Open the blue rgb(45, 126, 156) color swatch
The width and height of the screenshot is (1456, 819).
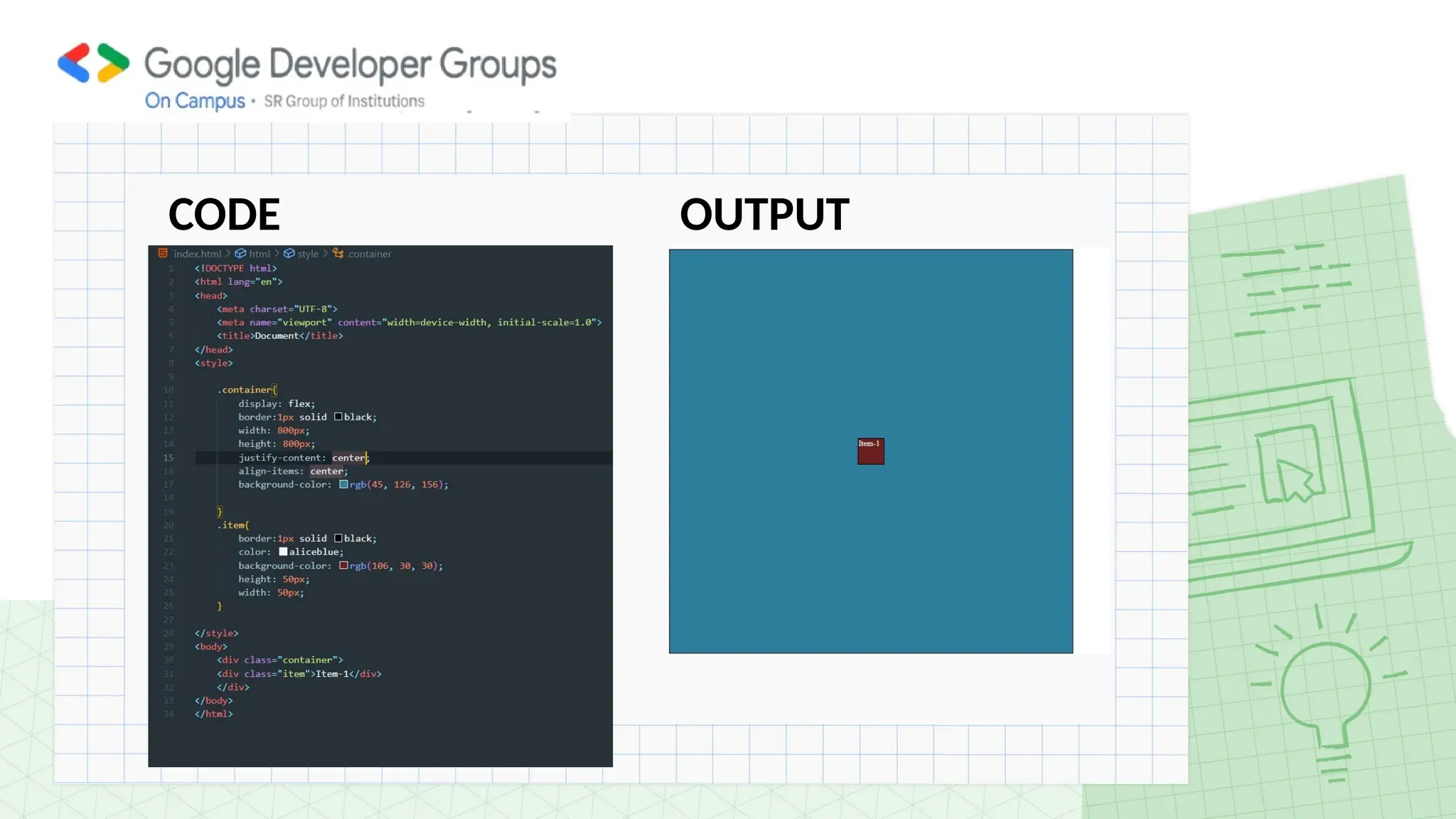pos(344,484)
